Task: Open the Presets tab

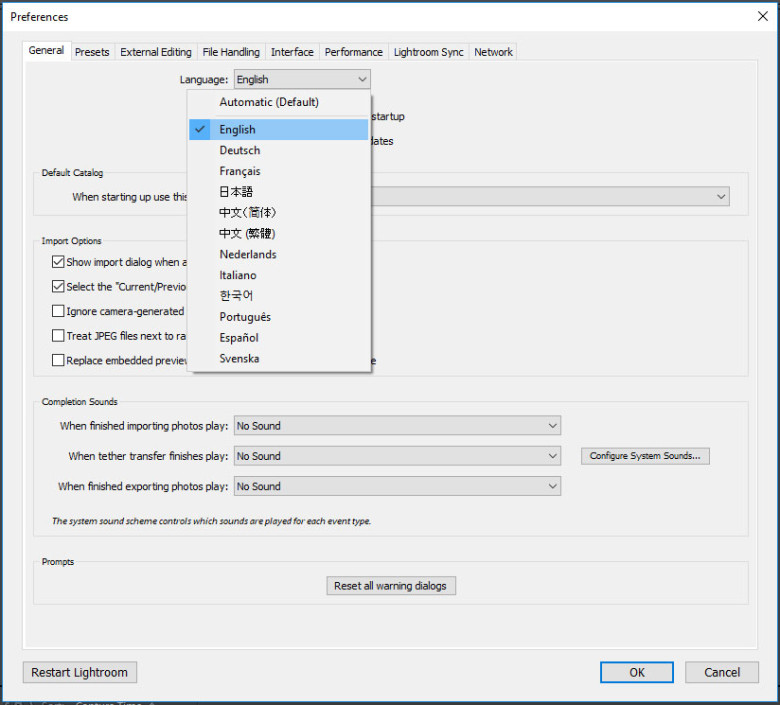Action: [92, 52]
